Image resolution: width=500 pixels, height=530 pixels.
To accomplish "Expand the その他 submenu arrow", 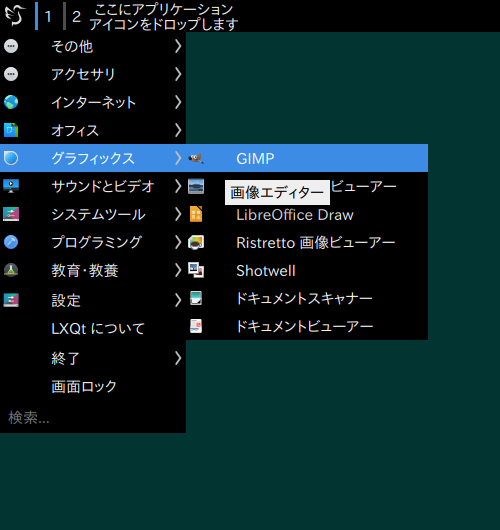I will (x=178, y=46).
